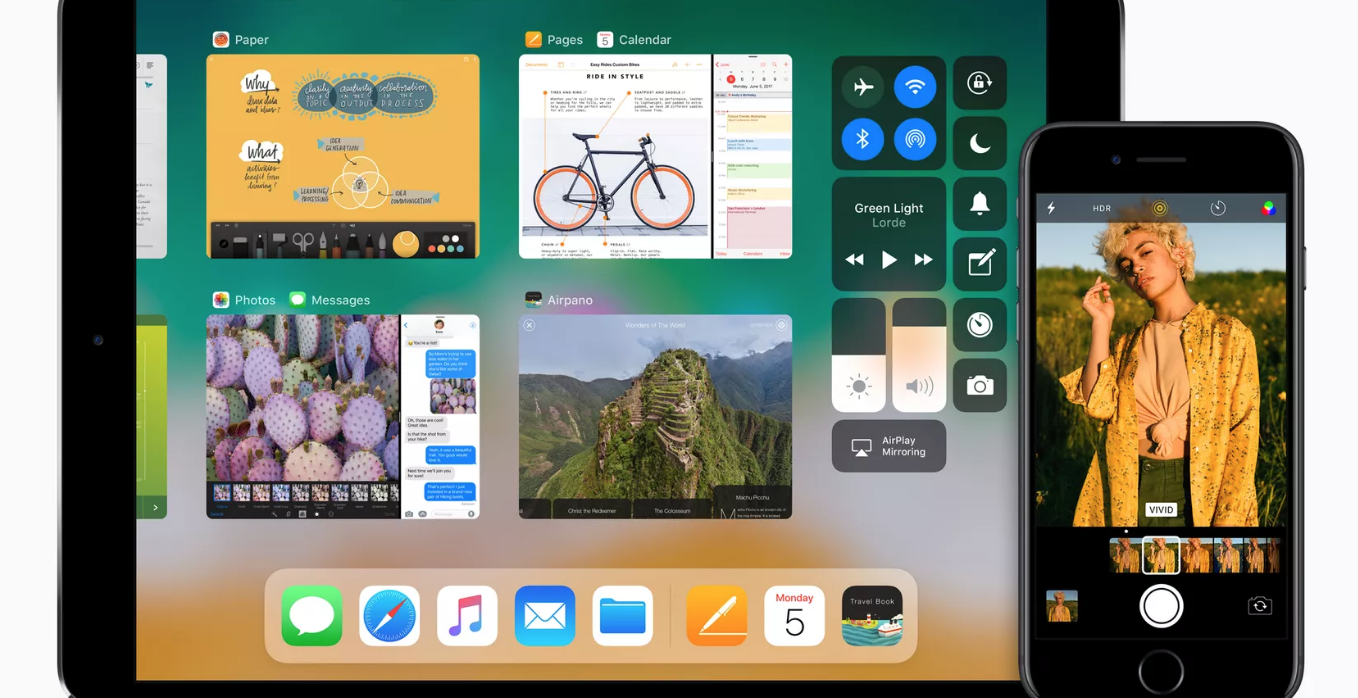Viewport: 1358px width, 698px height.
Task: Tap the screen brightness slider
Action: (858, 355)
